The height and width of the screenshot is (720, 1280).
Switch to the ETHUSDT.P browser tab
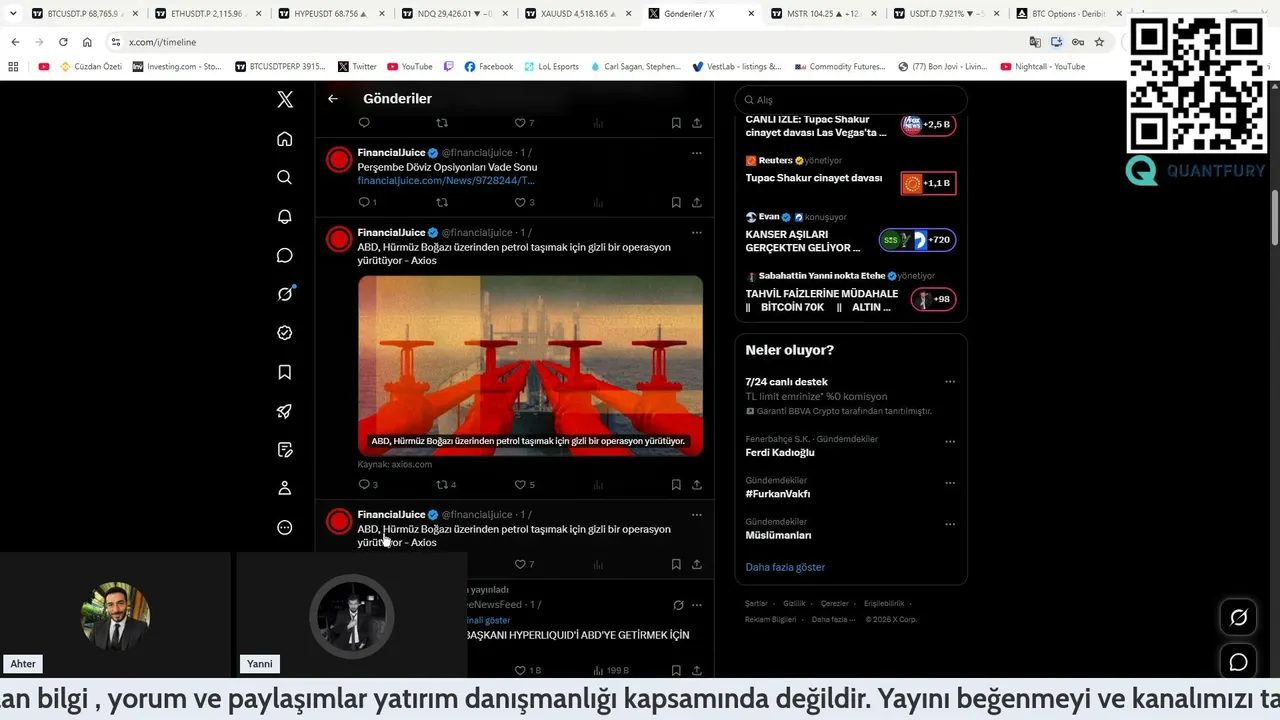(208, 14)
